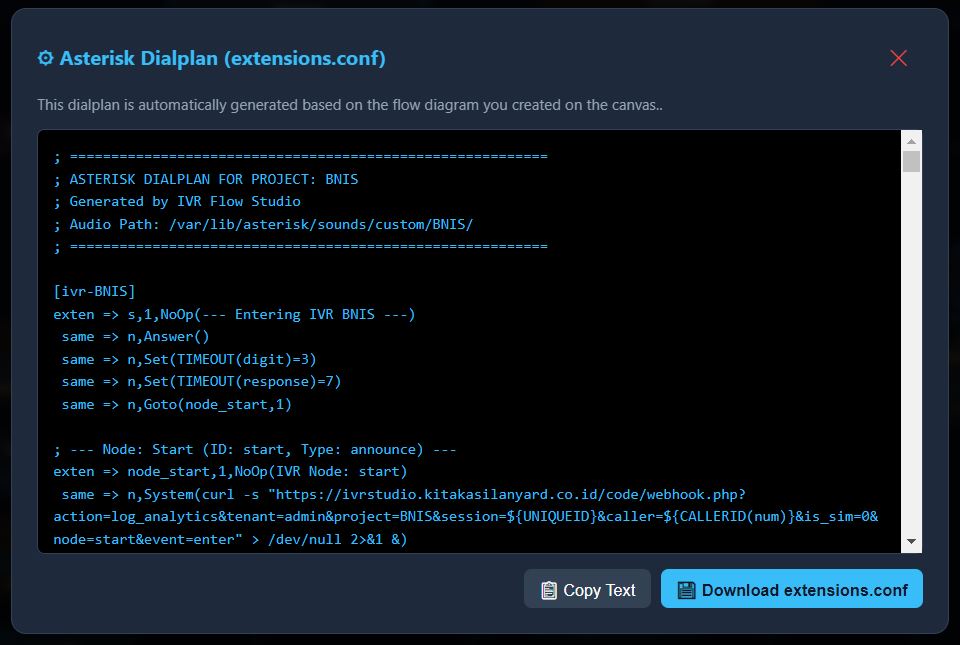Click the 'node=start&event=enter' line
This screenshot has width=960, height=645.
230,539
